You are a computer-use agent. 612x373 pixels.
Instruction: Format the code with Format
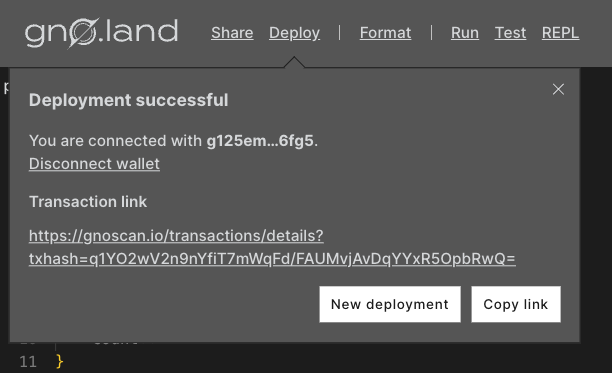click(x=385, y=33)
